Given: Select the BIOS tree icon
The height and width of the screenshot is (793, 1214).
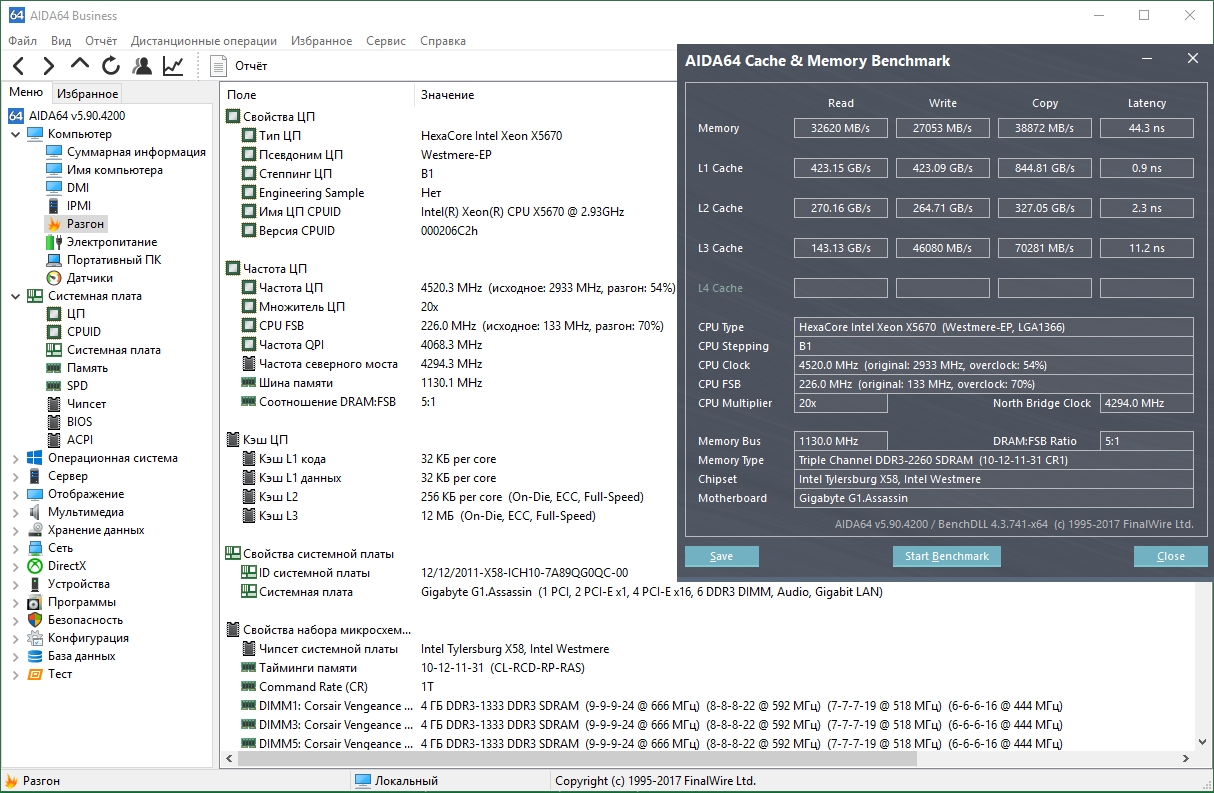Looking at the screenshot, I should click(x=54, y=422).
